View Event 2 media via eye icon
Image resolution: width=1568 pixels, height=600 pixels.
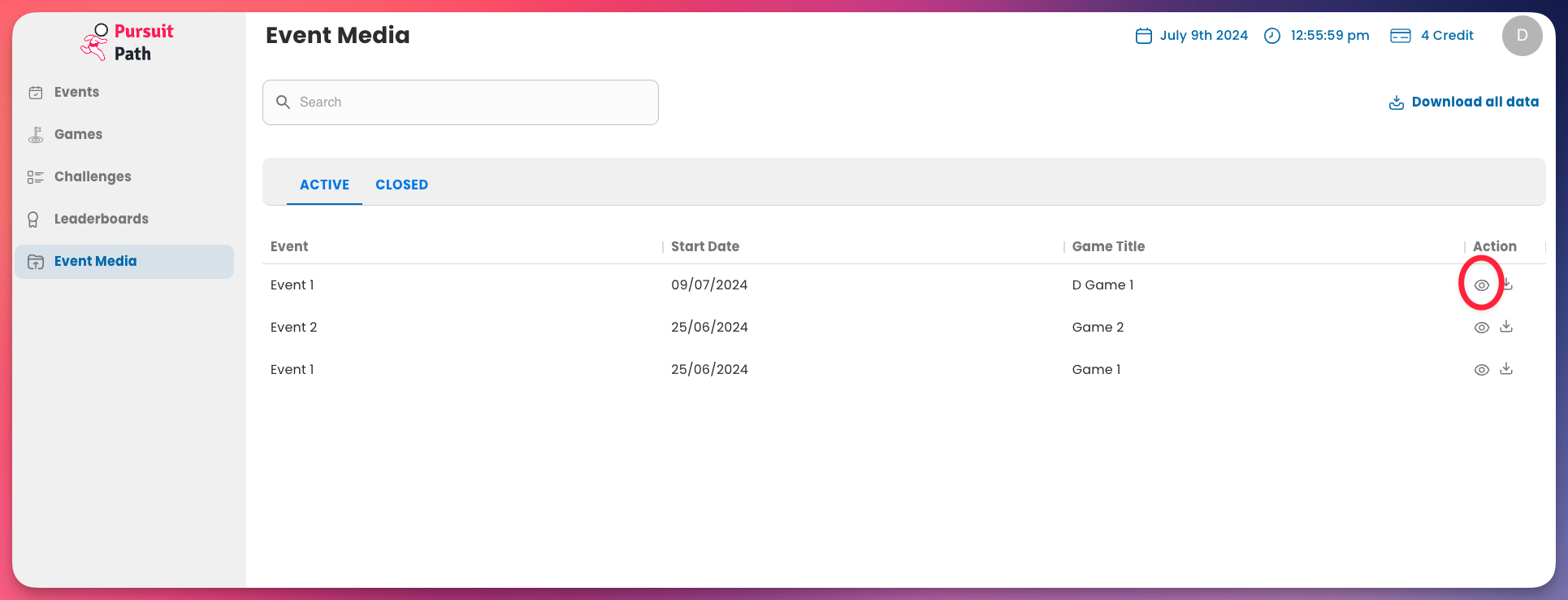tap(1481, 328)
